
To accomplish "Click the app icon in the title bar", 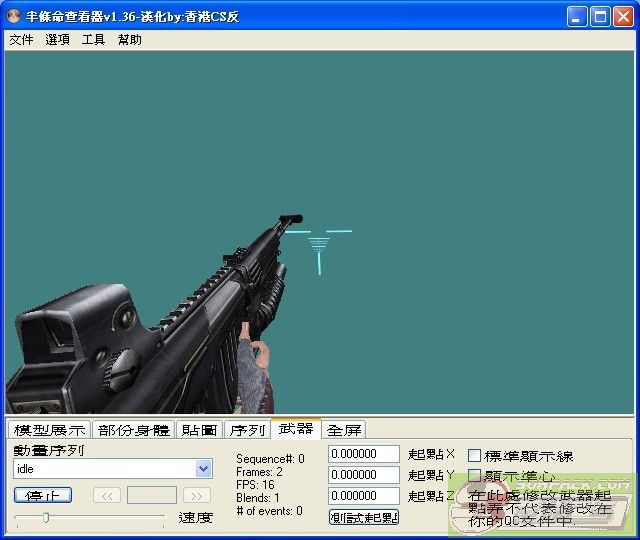I will tap(14, 17).
